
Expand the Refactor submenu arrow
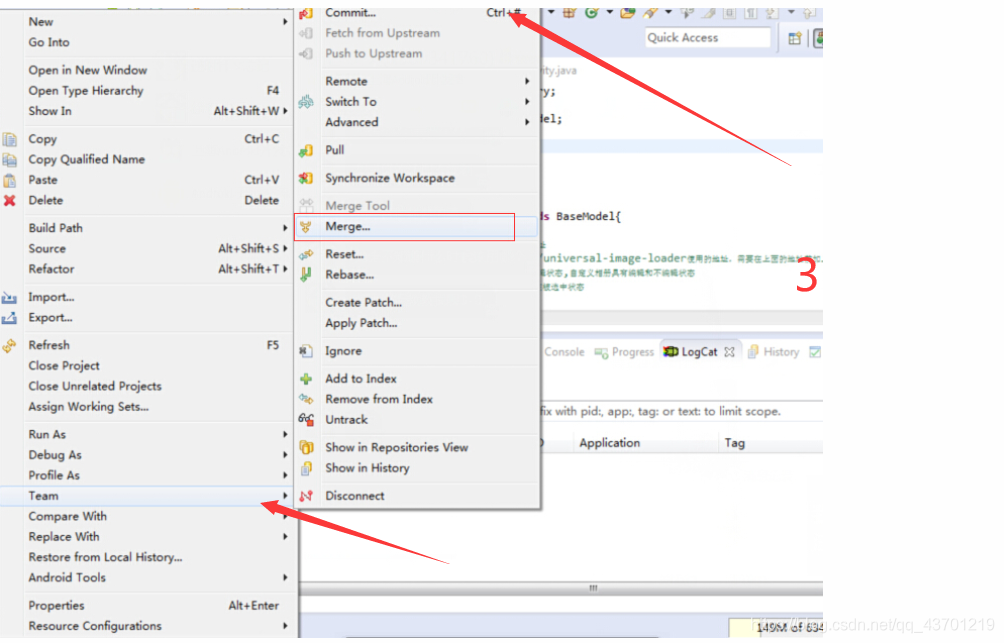285,269
